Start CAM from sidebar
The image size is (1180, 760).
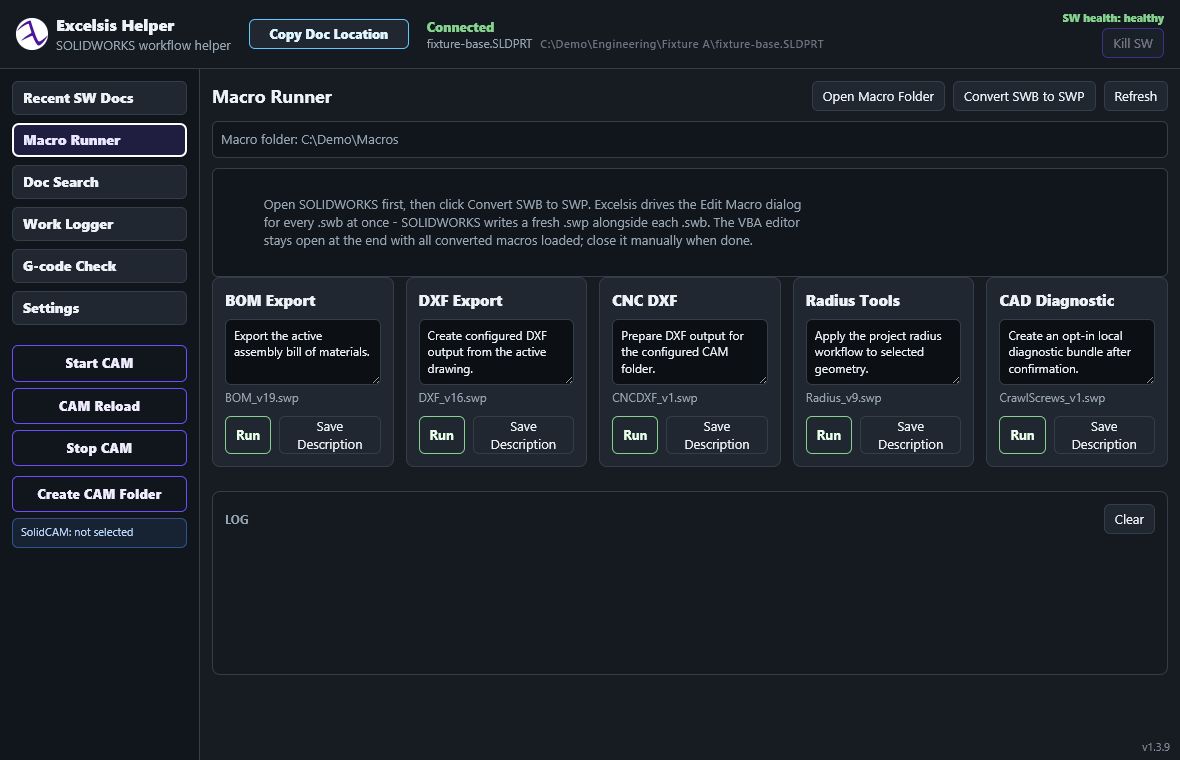(99, 363)
